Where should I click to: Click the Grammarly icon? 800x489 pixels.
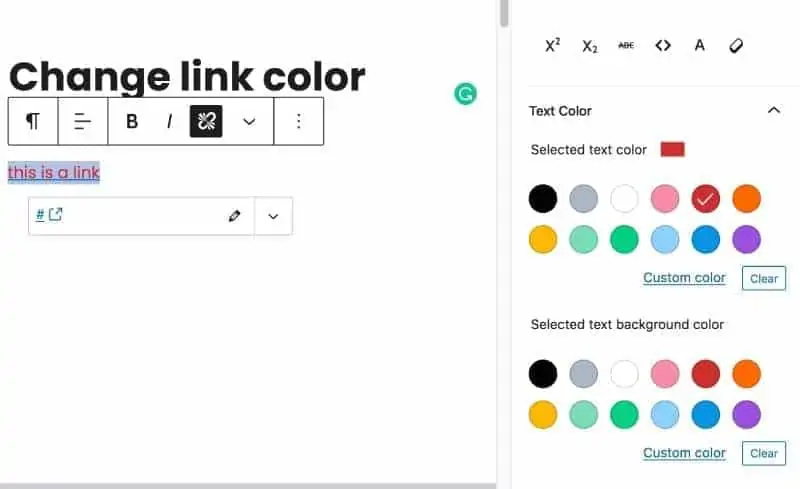(465, 94)
